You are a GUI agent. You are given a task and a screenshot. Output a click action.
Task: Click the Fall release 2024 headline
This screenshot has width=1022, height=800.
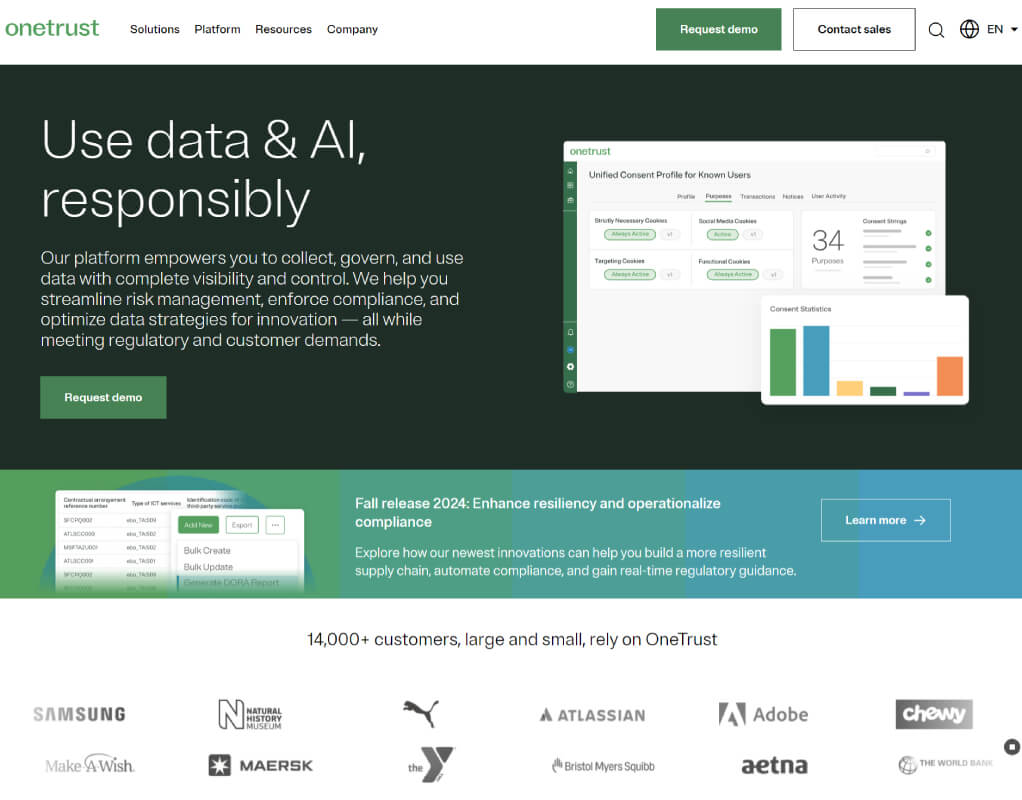pyautogui.click(x=538, y=512)
